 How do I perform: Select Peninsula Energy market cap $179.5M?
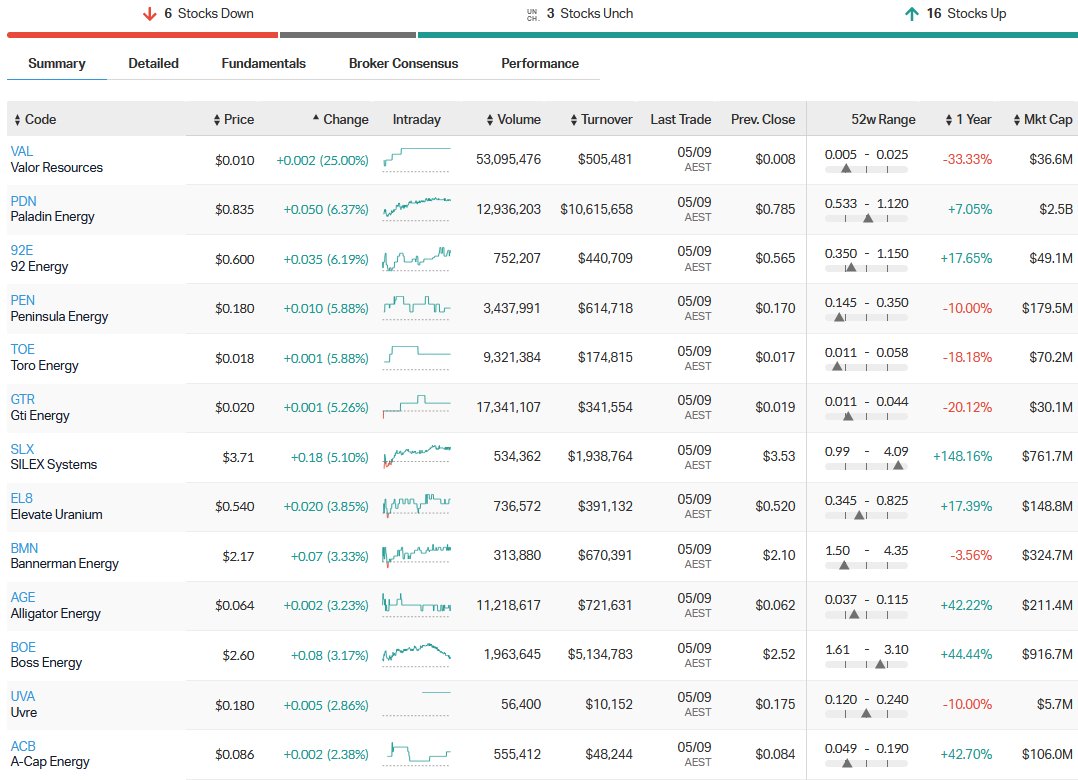[1046, 309]
